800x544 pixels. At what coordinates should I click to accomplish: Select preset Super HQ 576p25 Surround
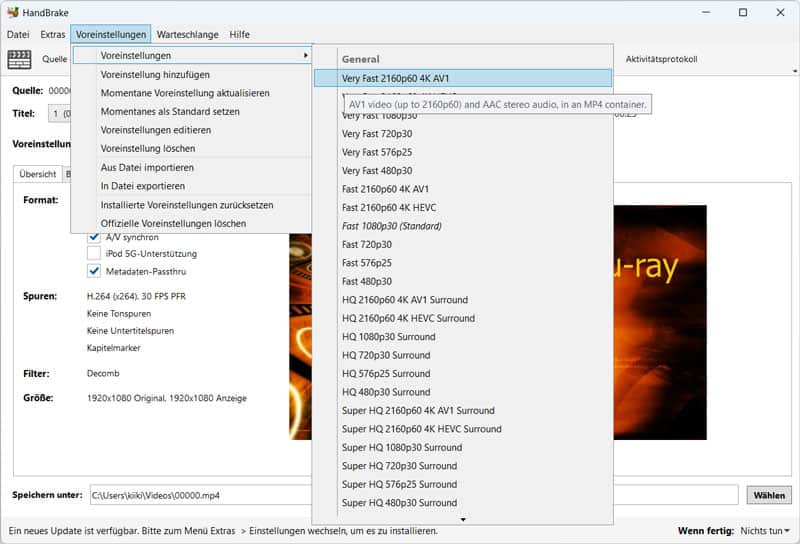(463, 484)
